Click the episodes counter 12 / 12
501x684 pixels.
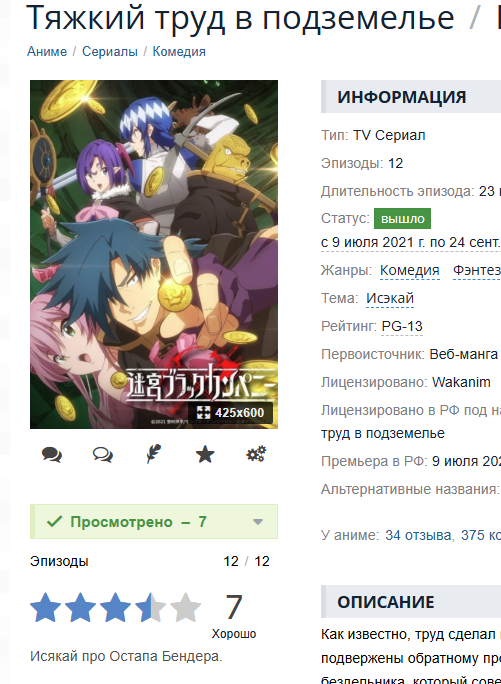coord(246,561)
